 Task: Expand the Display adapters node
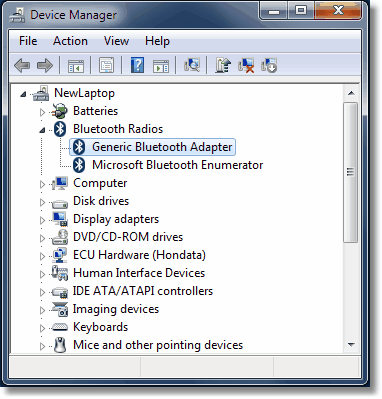[42, 220]
